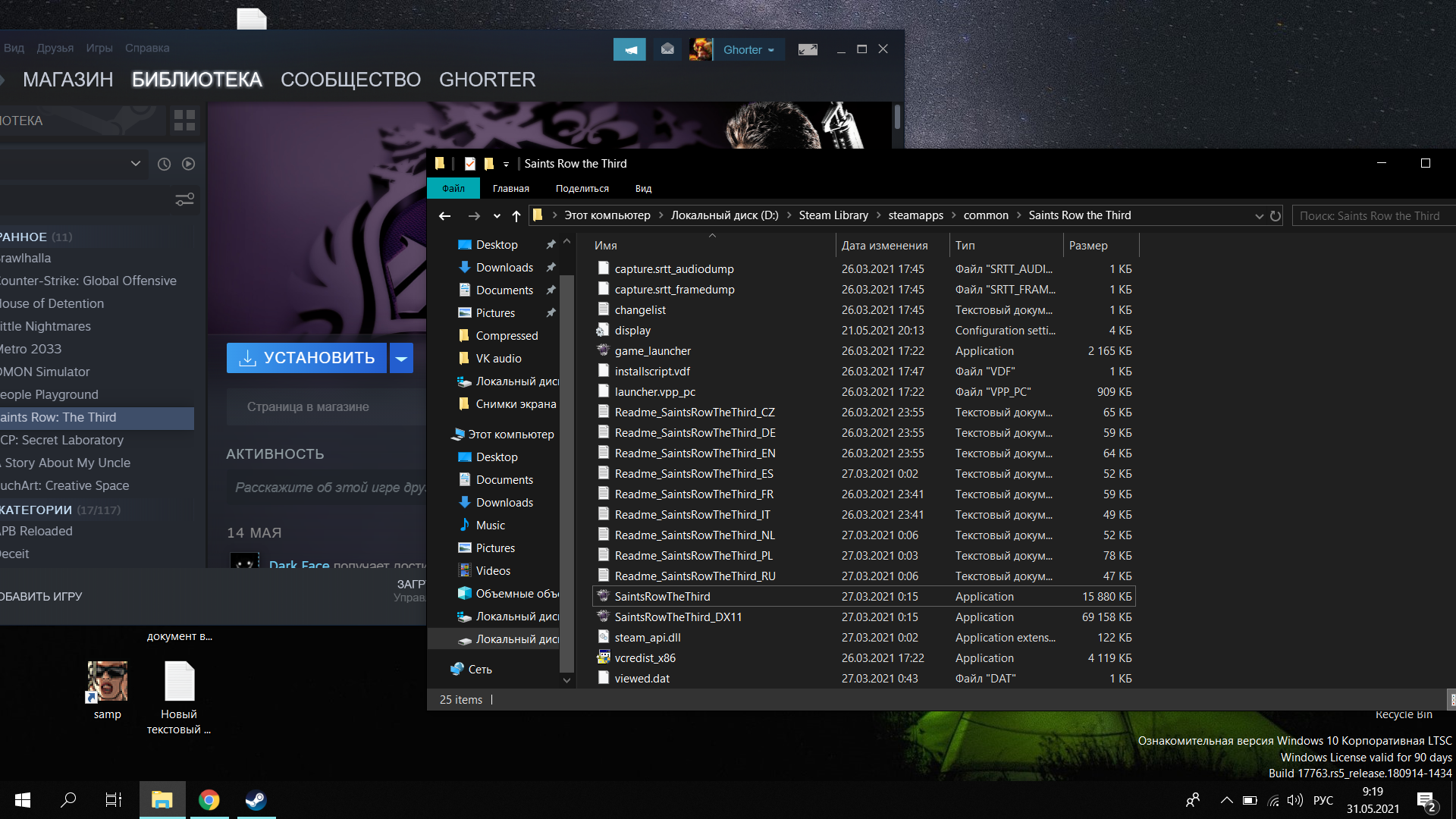The height and width of the screenshot is (819, 1456).
Task: Expand the recent locations chevron
Action: tap(497, 216)
